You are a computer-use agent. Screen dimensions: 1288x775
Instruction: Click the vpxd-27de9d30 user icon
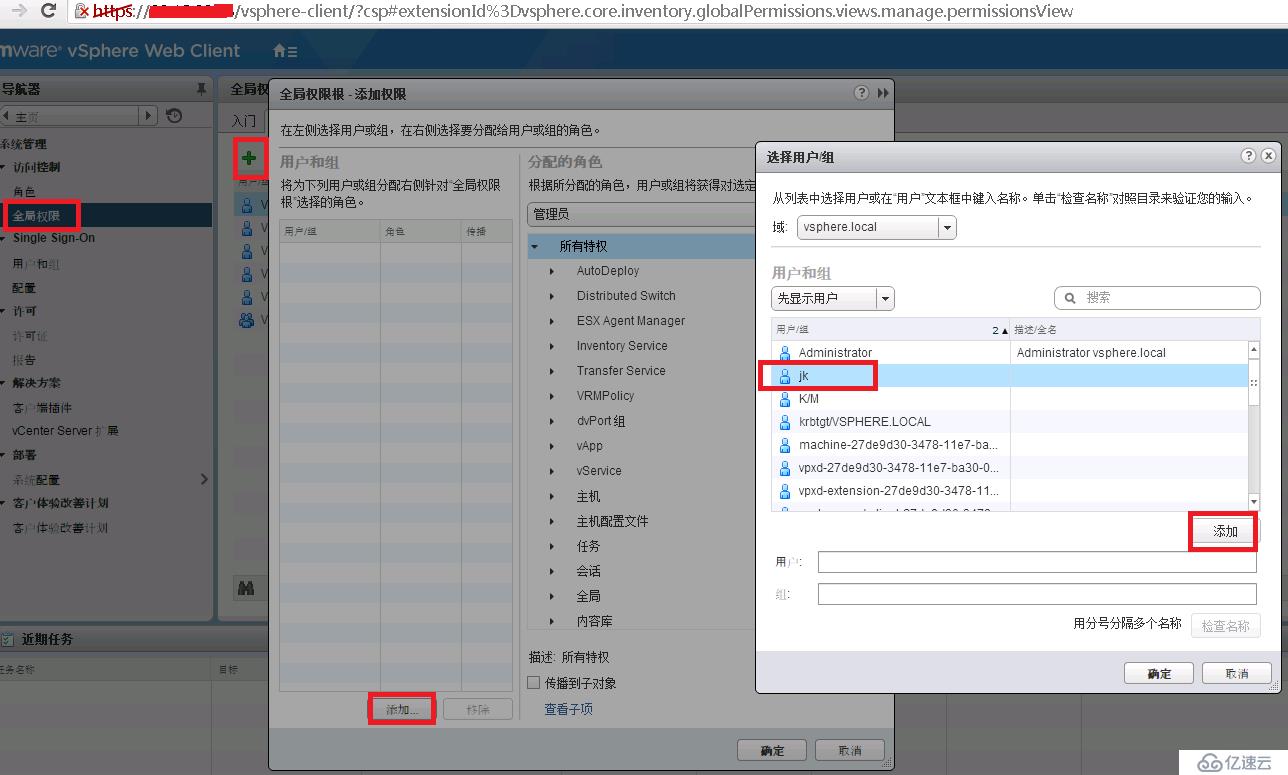click(x=785, y=468)
